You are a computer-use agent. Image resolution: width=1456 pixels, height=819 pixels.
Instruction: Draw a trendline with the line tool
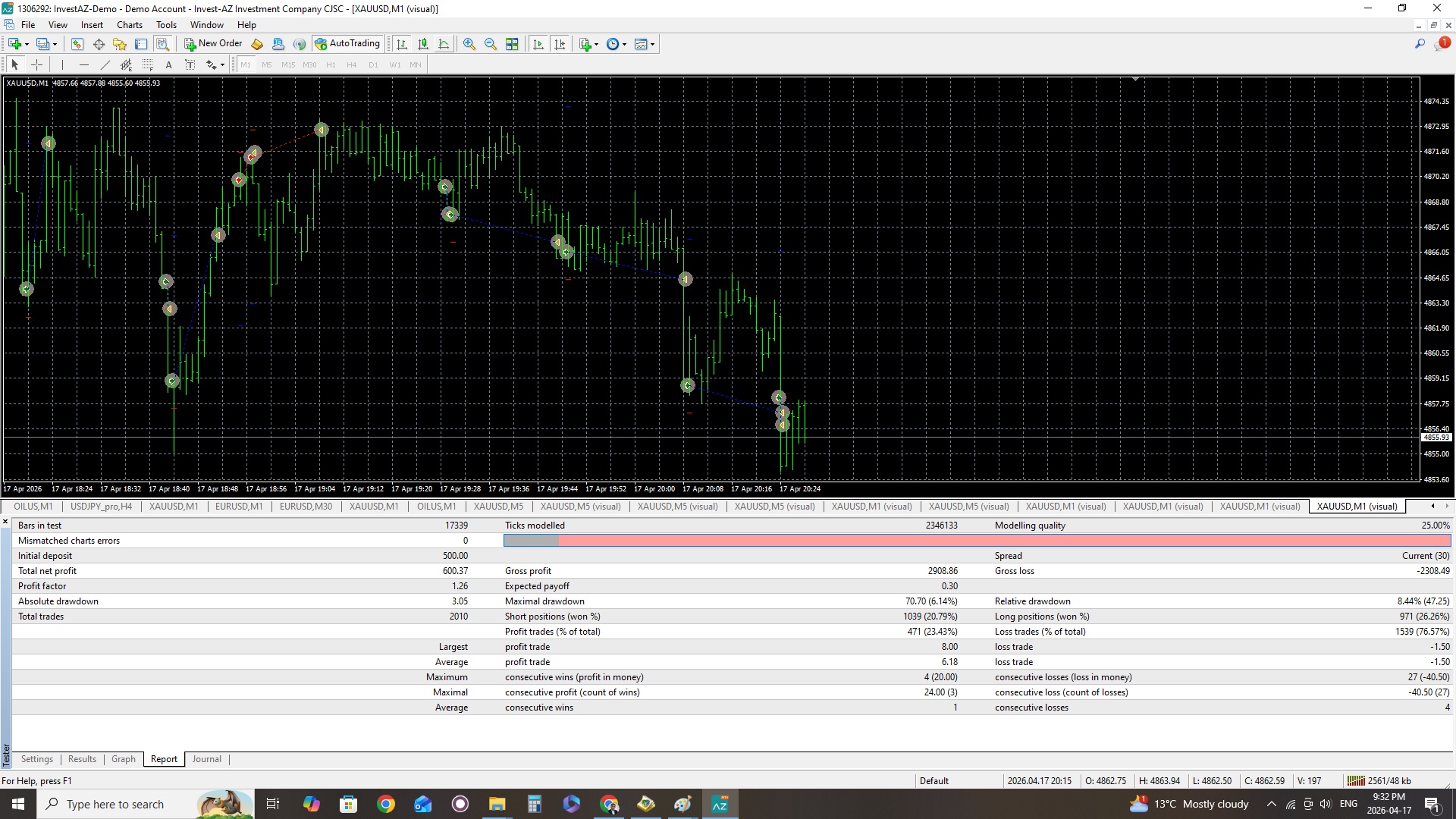click(x=105, y=64)
